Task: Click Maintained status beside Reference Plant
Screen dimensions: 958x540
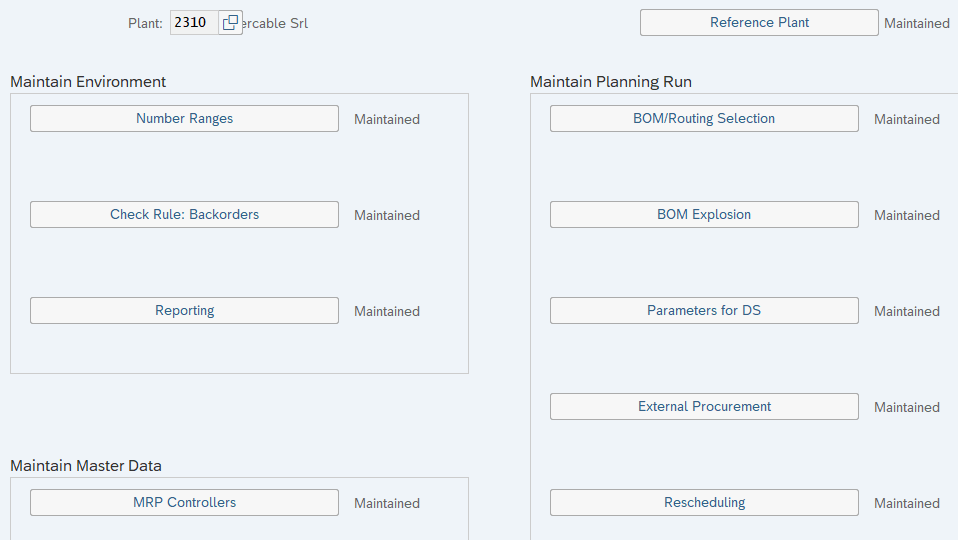Action: [917, 24]
